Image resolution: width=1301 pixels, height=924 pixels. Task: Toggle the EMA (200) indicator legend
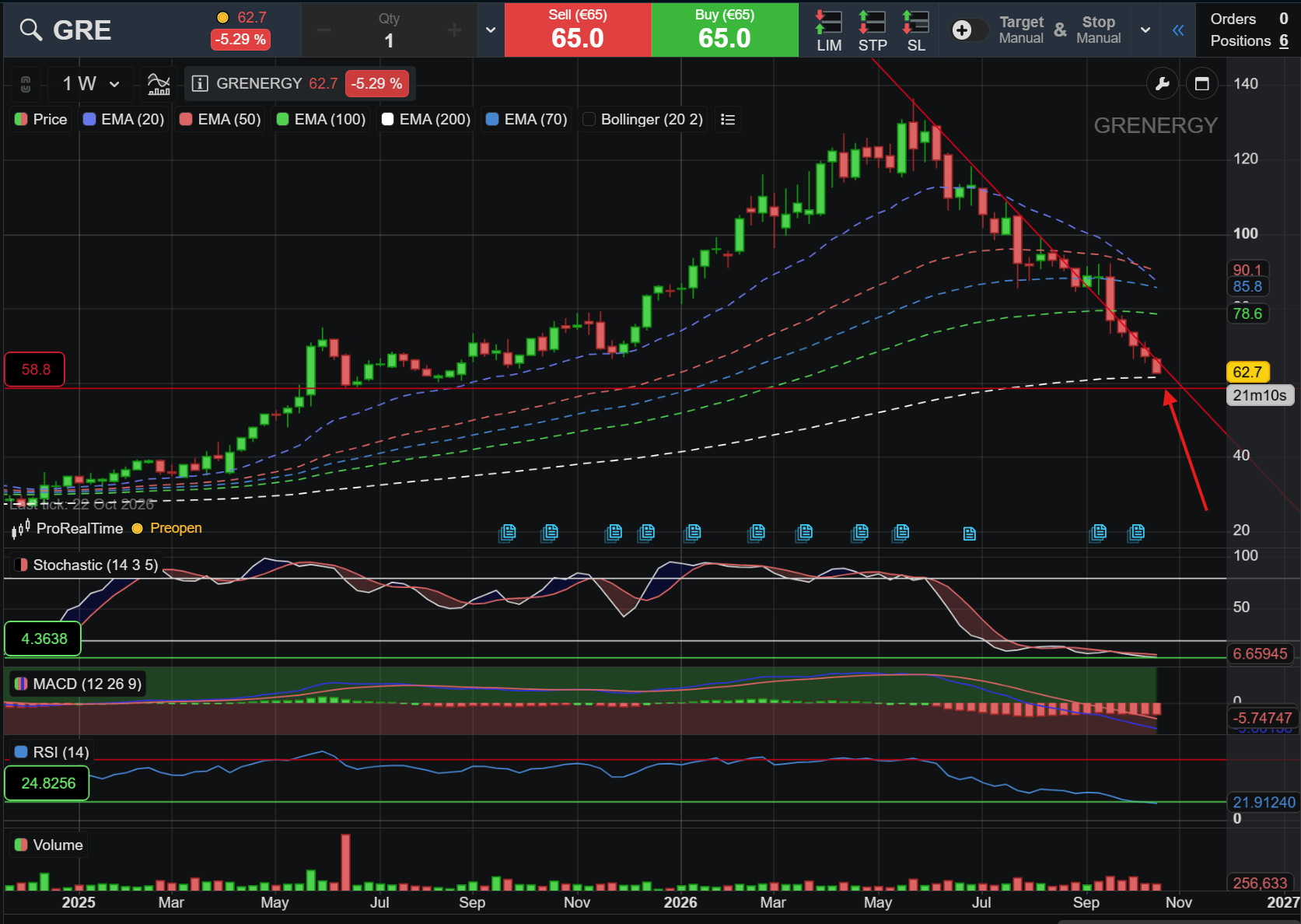pos(426,119)
